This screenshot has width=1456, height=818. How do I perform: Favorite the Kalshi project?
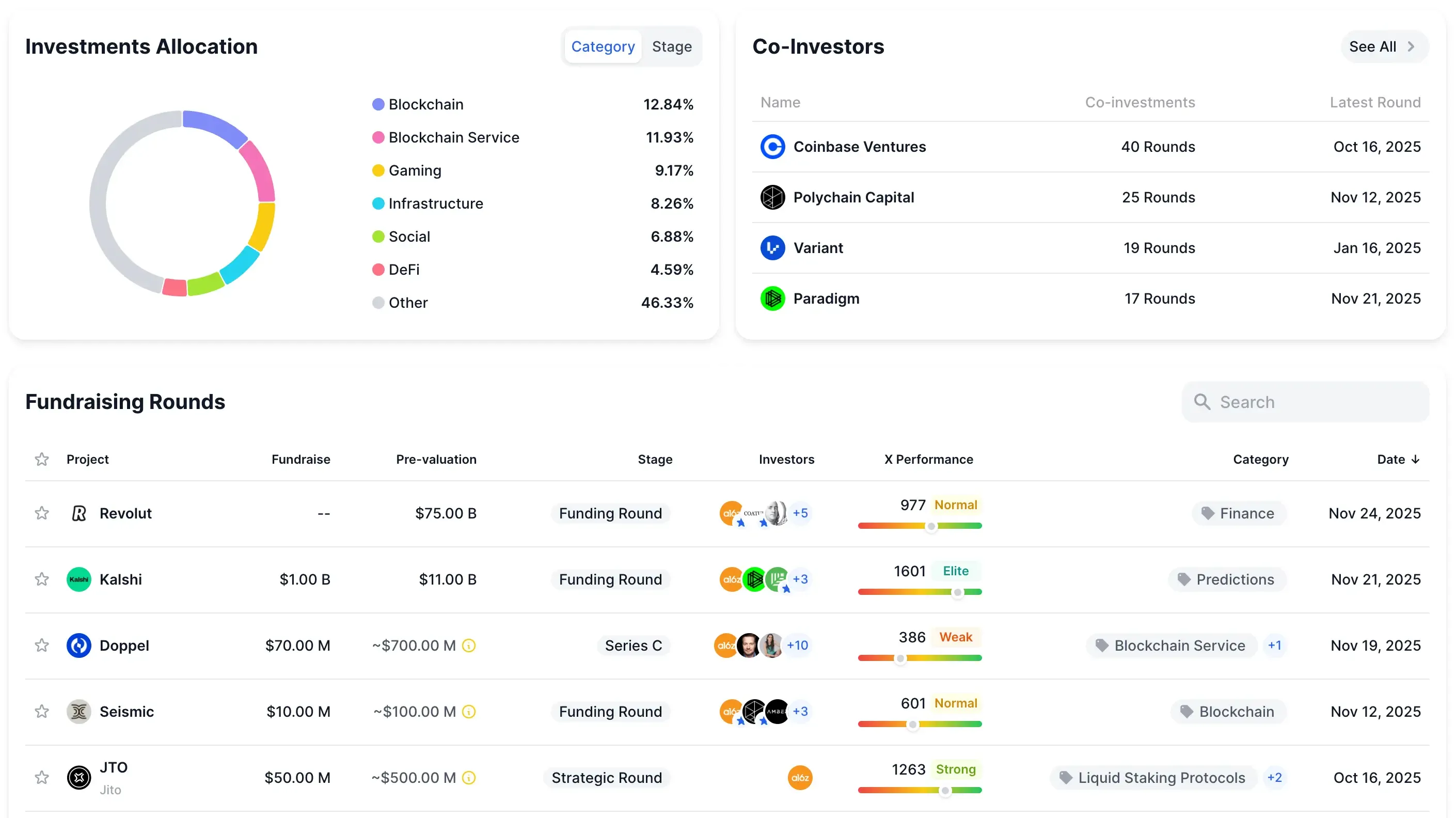(x=41, y=579)
